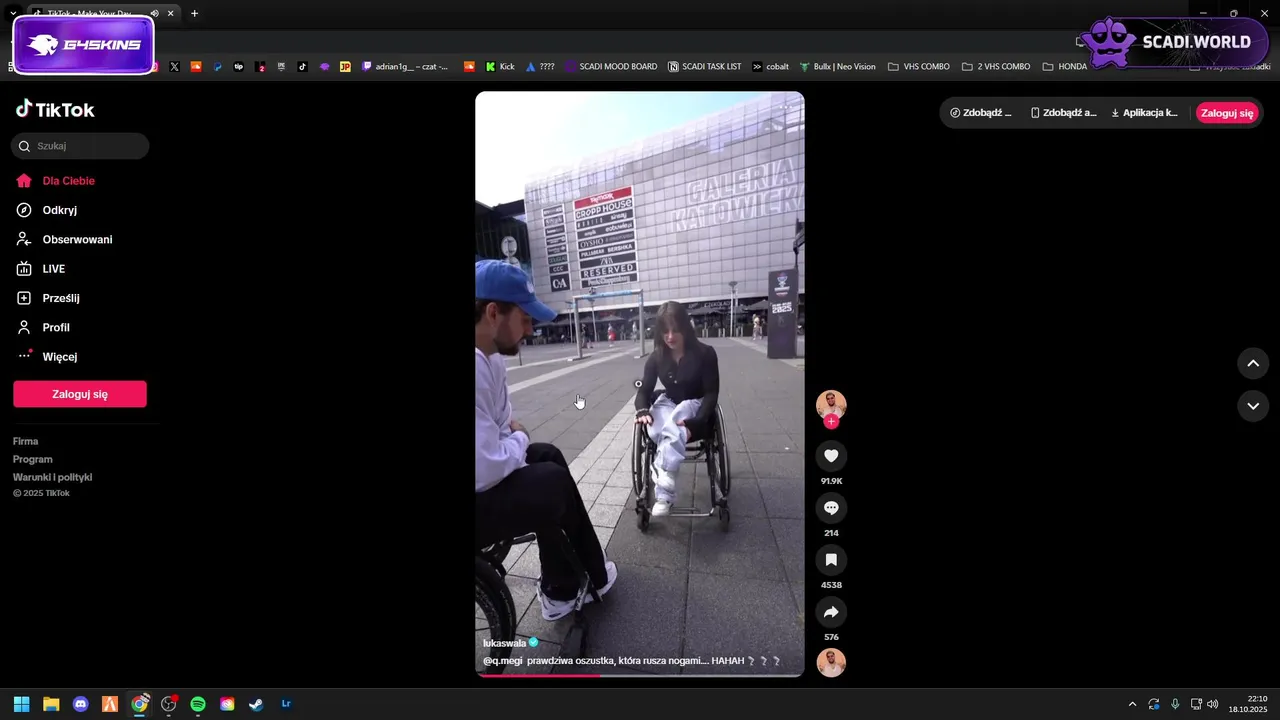This screenshot has height=720, width=1280.
Task: Open the SCADI TASK LIST bookmark
Action: tap(705, 67)
